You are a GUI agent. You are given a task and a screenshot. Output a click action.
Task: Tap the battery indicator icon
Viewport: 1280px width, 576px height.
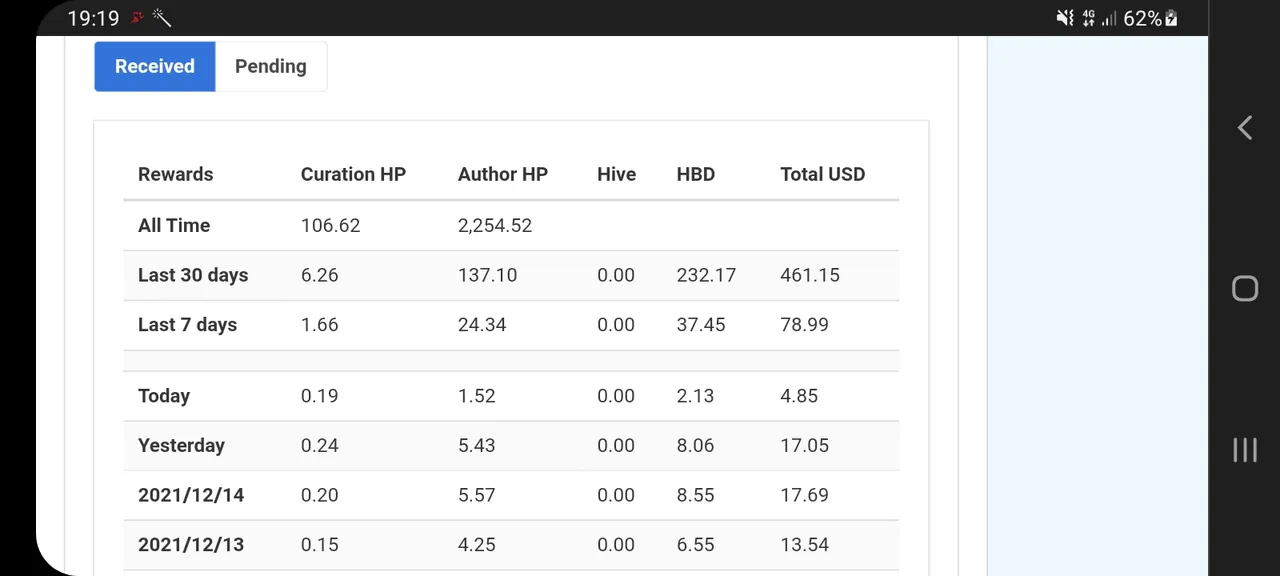click(x=1171, y=18)
